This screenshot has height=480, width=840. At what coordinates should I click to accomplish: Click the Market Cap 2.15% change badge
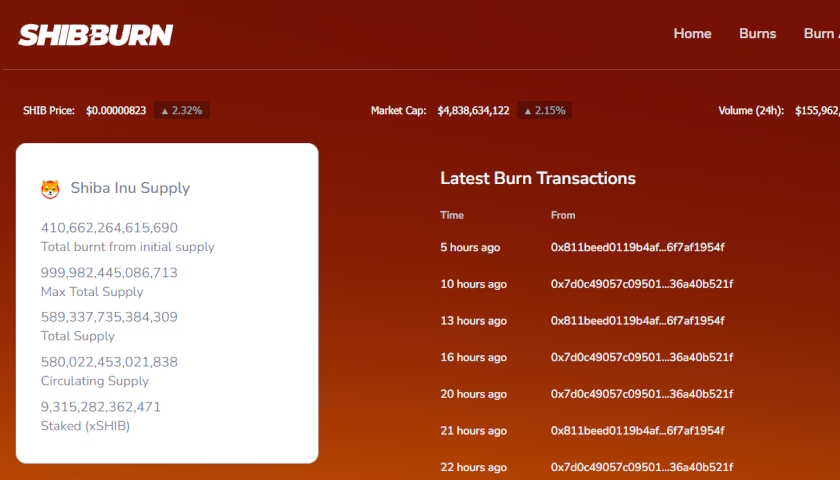544,110
